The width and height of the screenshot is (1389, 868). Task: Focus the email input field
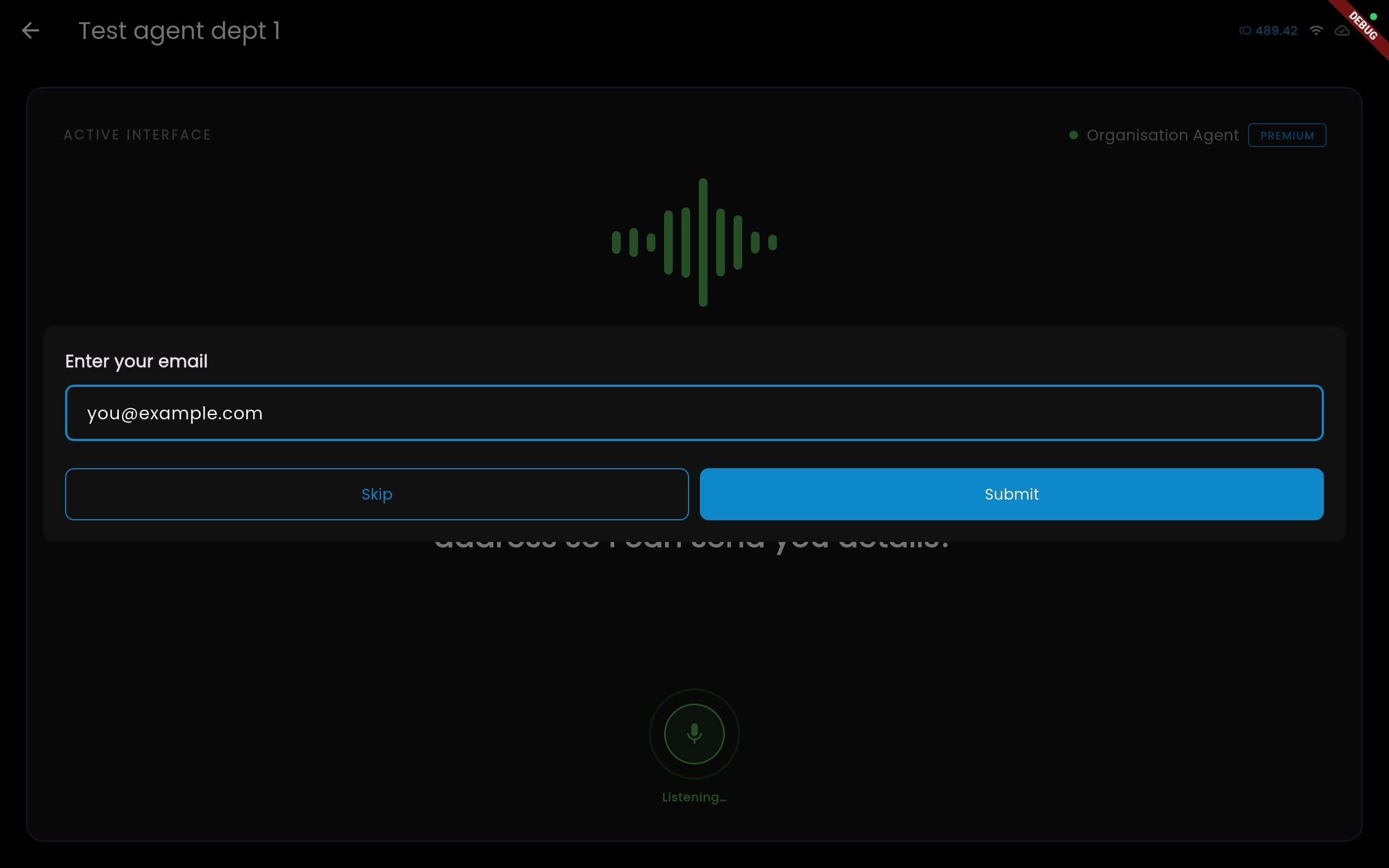coord(694,413)
